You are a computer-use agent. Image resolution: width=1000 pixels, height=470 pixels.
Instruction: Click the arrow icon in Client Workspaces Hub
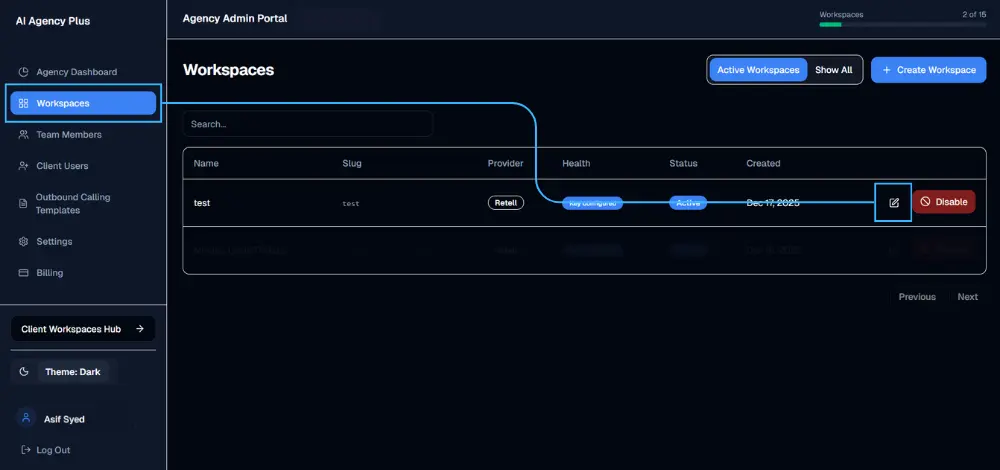coord(140,329)
